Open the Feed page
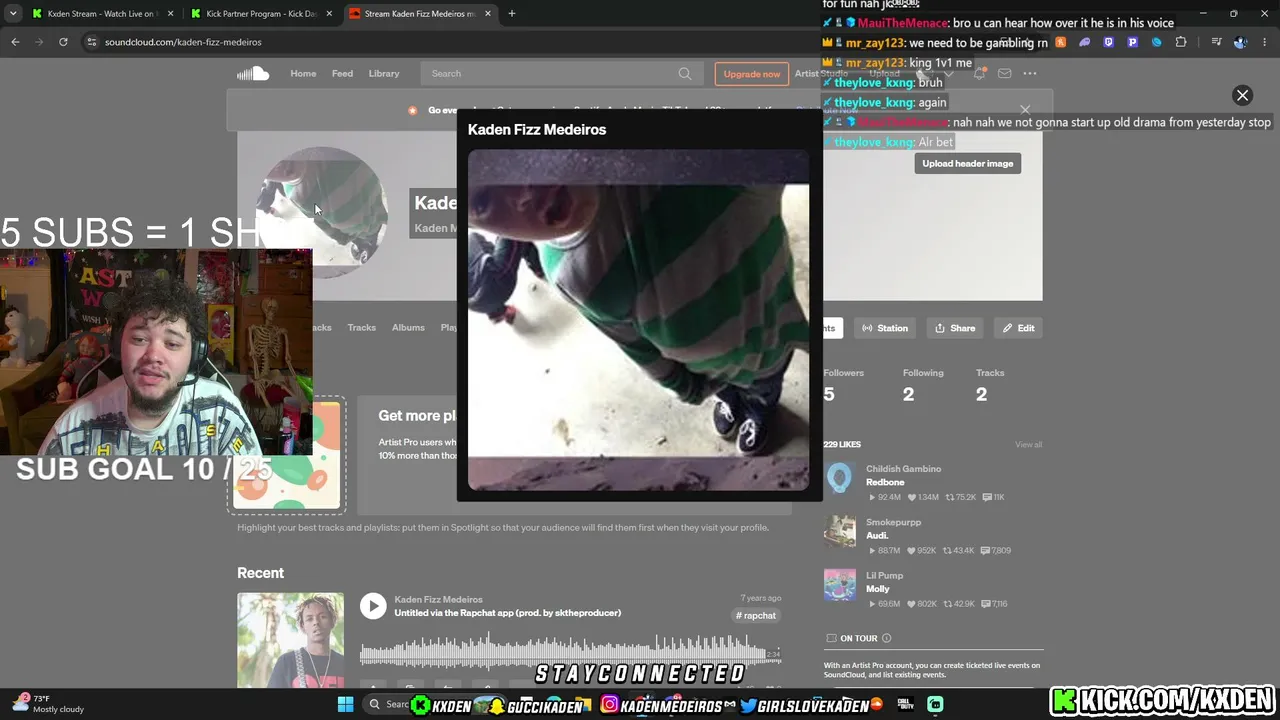This screenshot has width=1280, height=720. click(x=342, y=73)
